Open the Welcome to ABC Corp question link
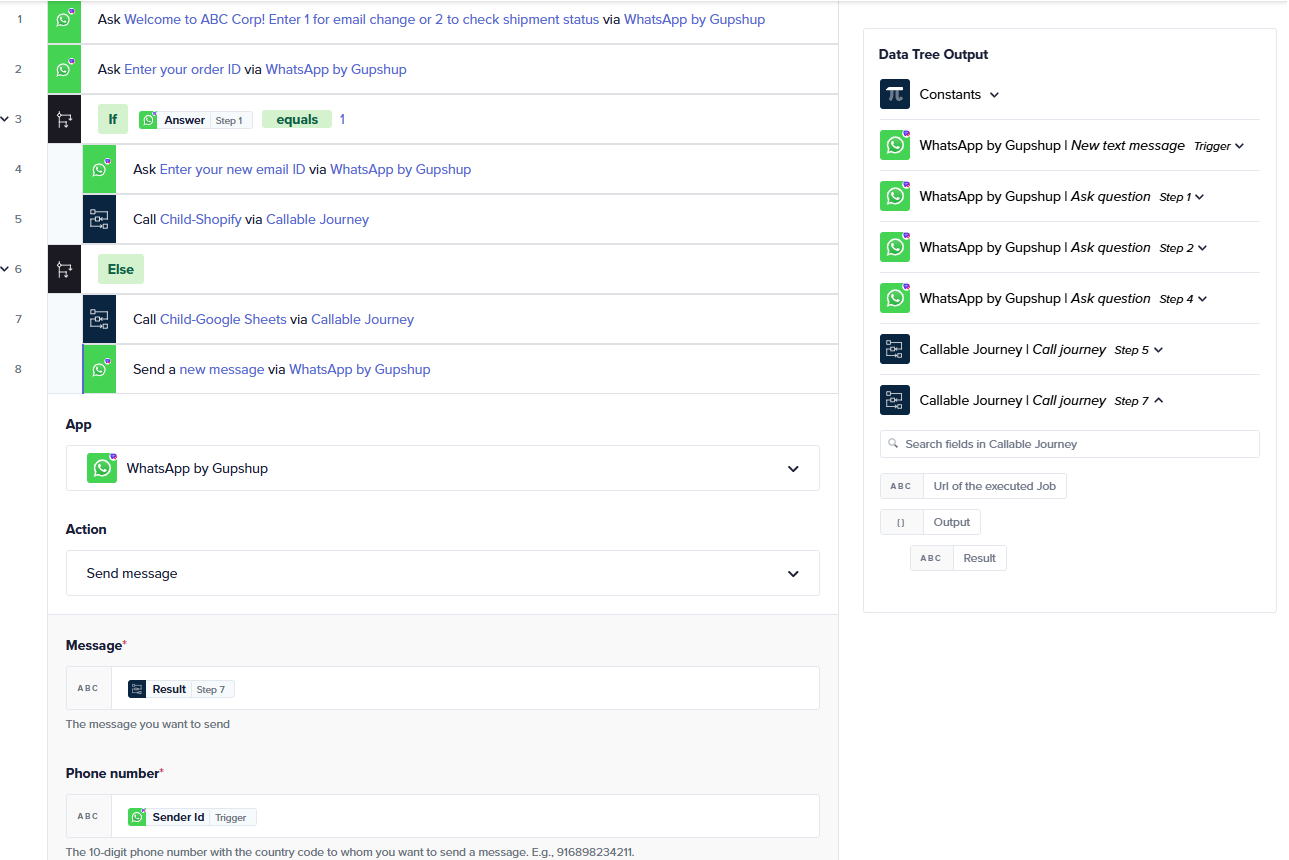 point(362,19)
